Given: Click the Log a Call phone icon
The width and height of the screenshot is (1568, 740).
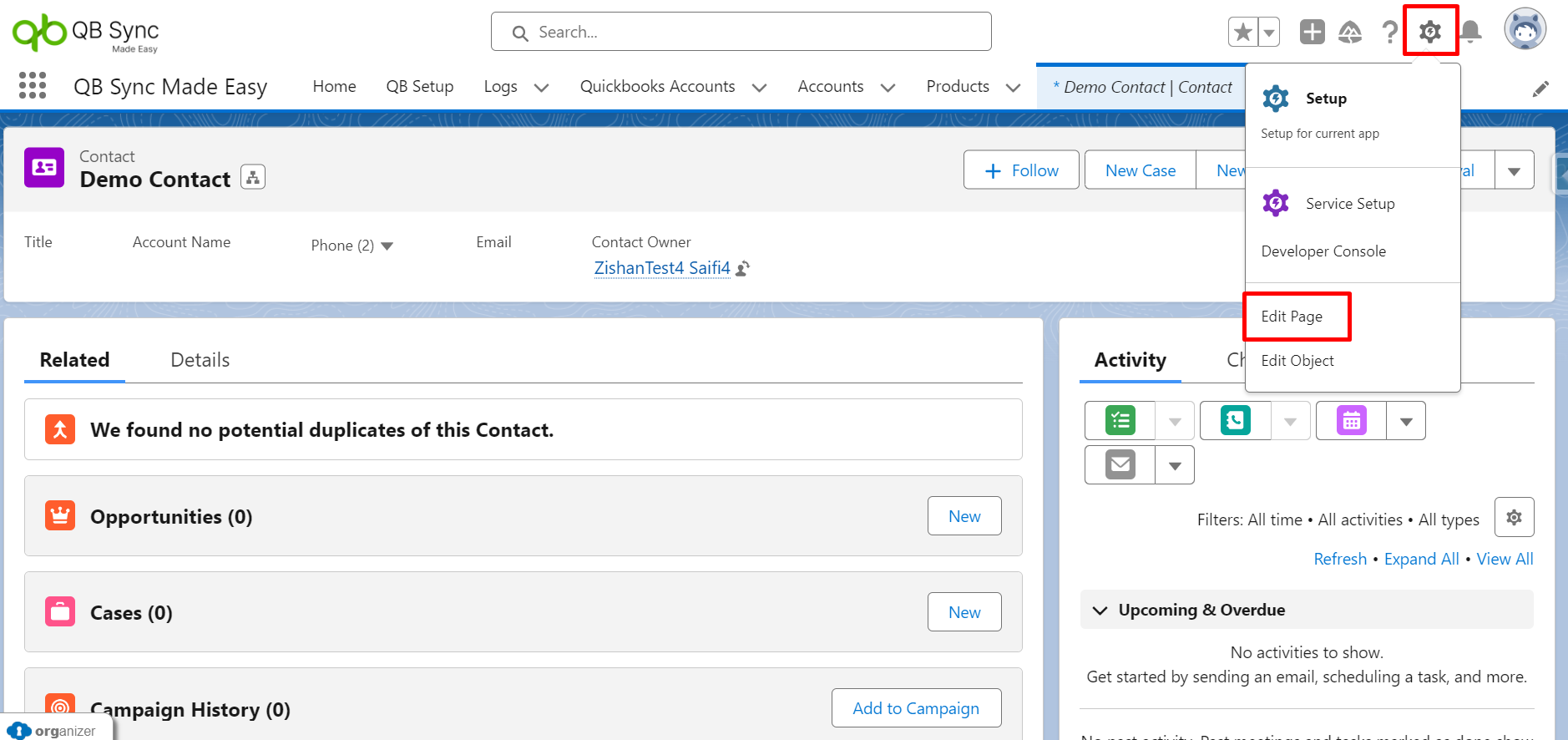Looking at the screenshot, I should tap(1235, 420).
